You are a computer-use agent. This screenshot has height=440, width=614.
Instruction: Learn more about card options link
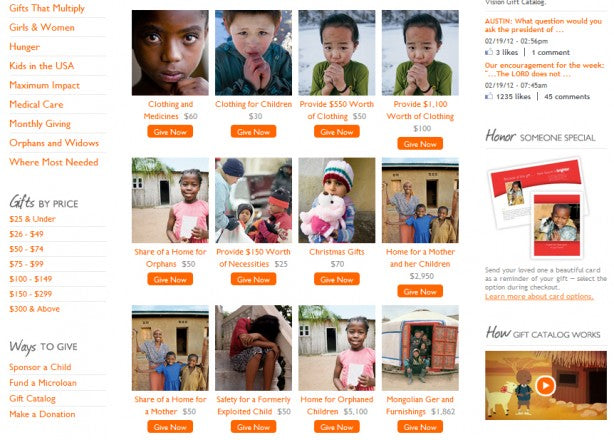pyautogui.click(x=539, y=296)
